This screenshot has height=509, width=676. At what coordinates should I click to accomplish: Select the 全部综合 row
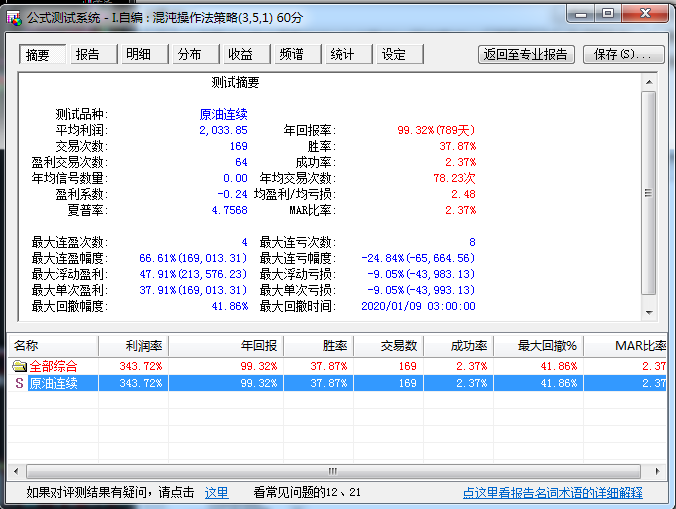click(x=54, y=366)
